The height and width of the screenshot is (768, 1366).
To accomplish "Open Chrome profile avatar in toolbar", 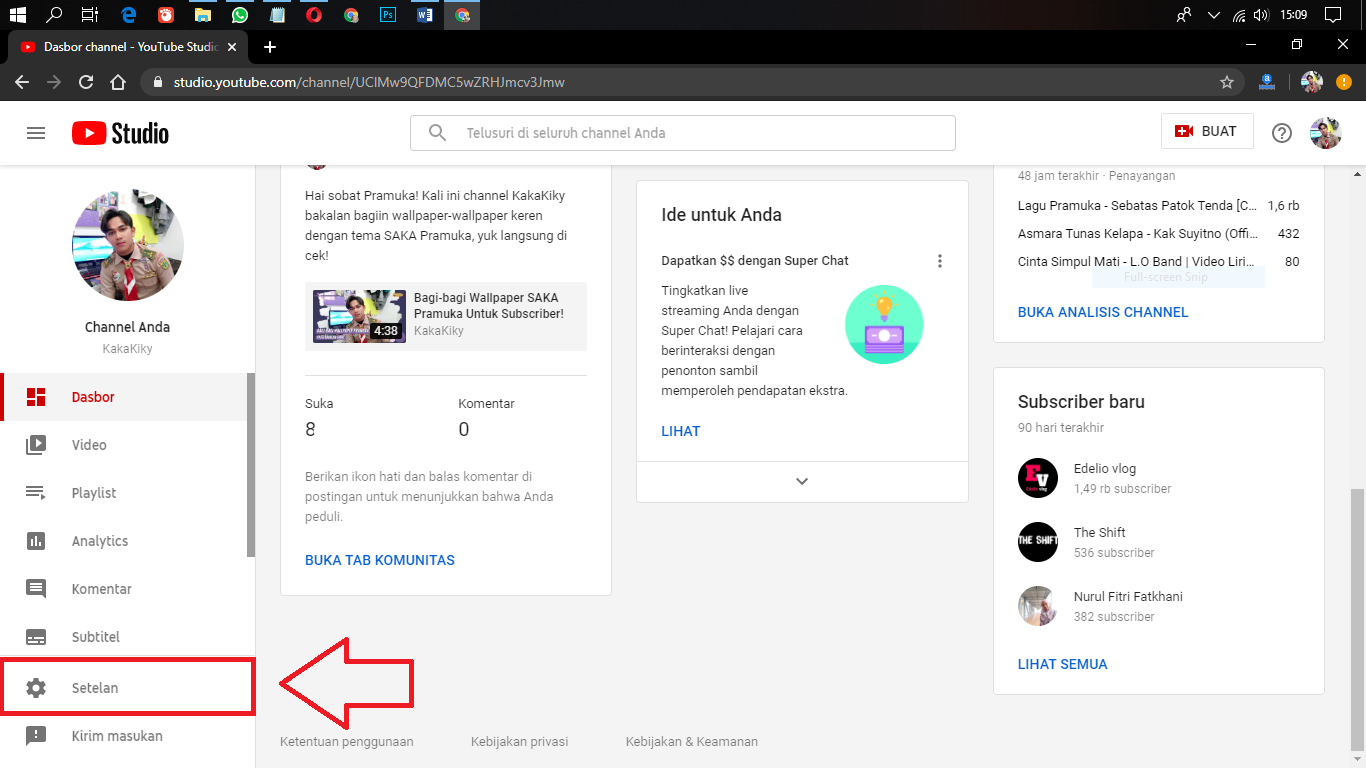I will click(x=1312, y=82).
